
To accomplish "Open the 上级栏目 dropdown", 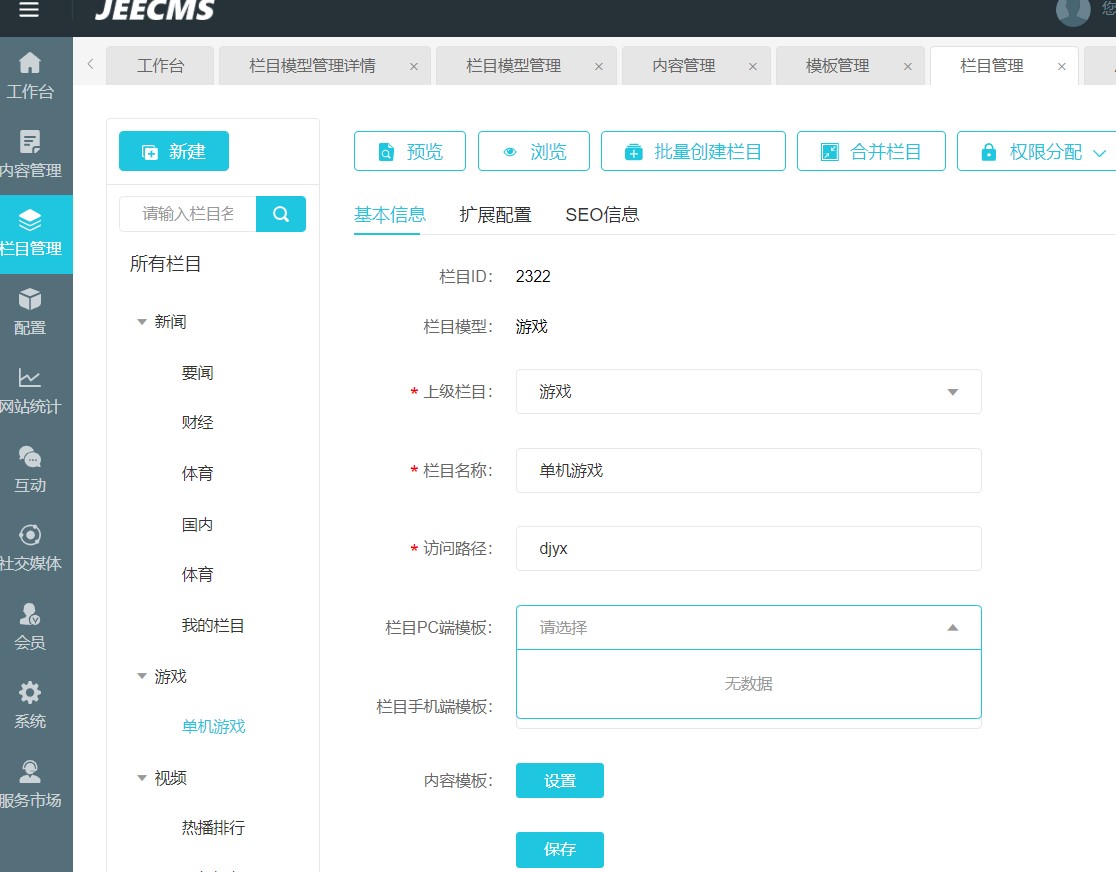I will tap(748, 392).
